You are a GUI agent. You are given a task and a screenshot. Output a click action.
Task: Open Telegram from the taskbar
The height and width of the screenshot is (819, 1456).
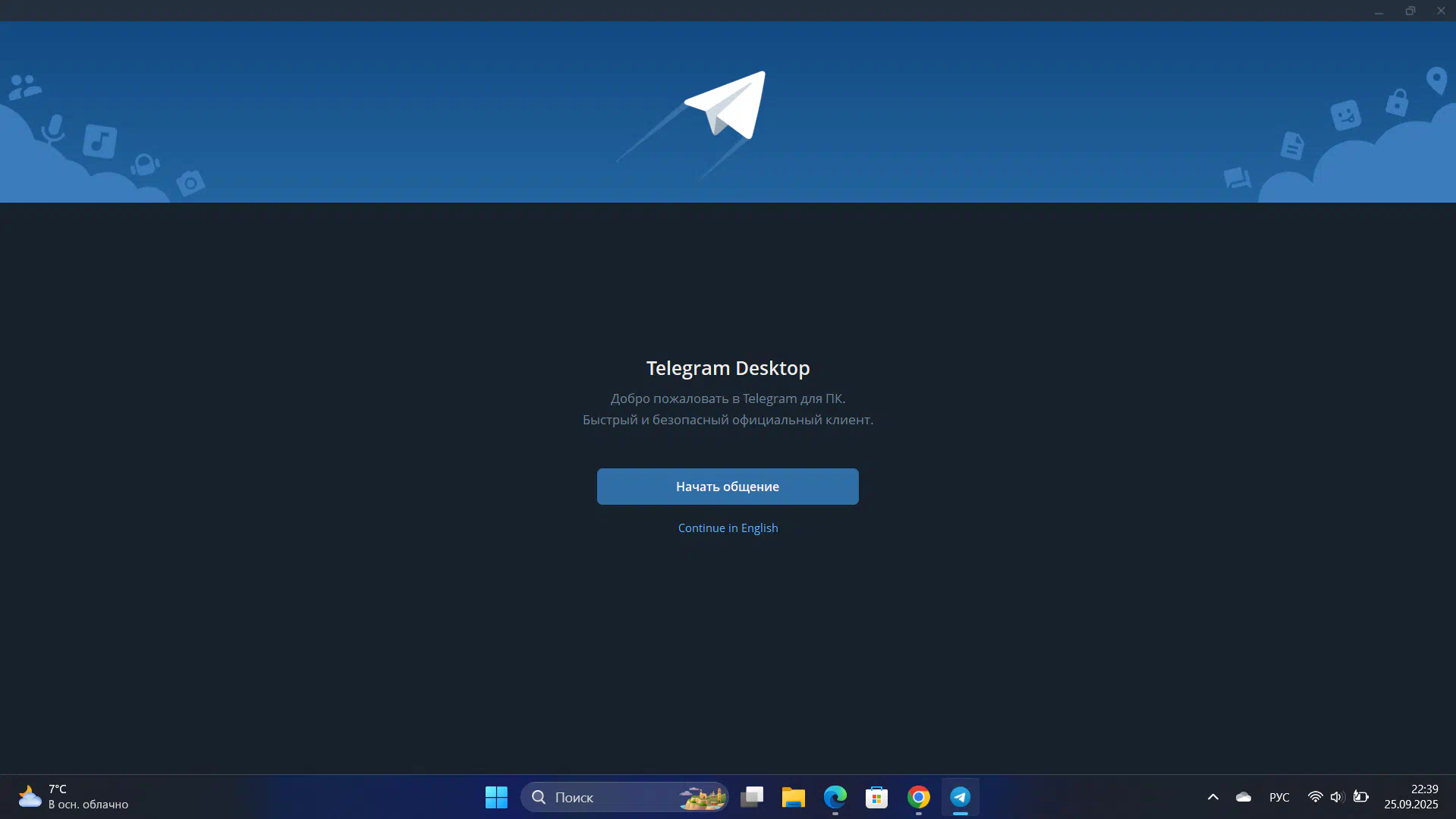point(960,797)
